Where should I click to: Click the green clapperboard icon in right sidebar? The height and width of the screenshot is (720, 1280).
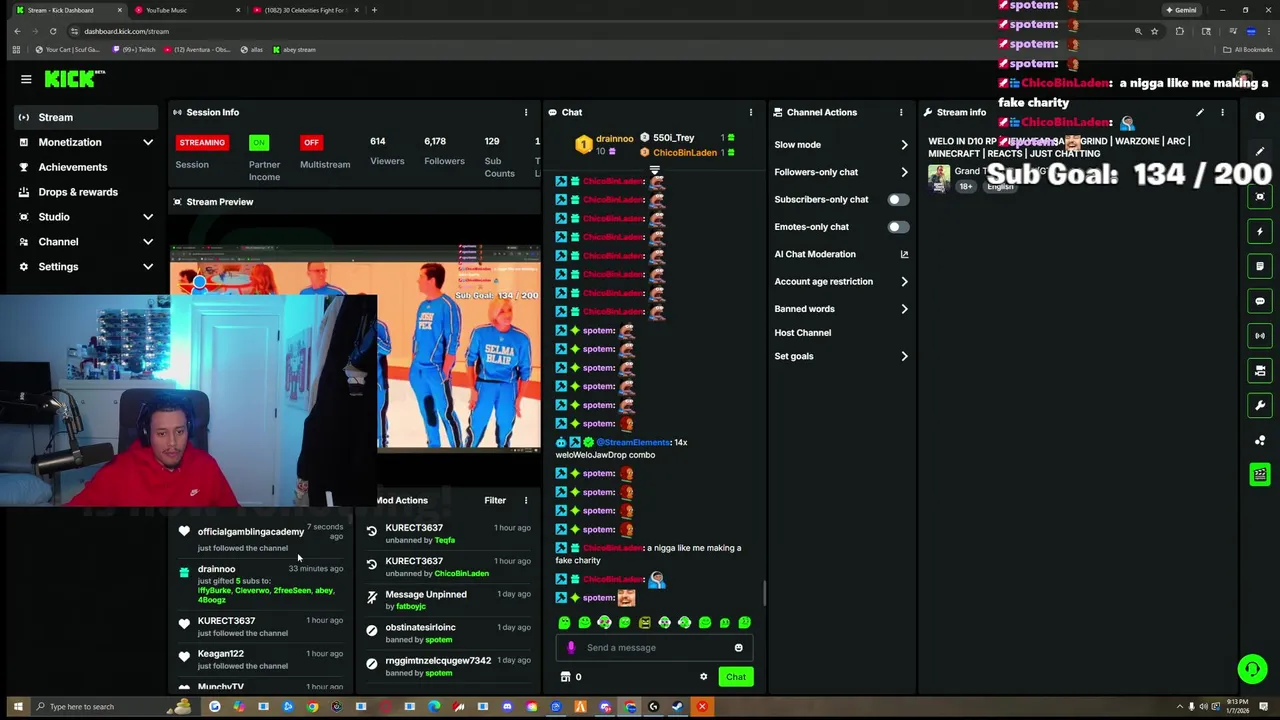[x=1260, y=474]
